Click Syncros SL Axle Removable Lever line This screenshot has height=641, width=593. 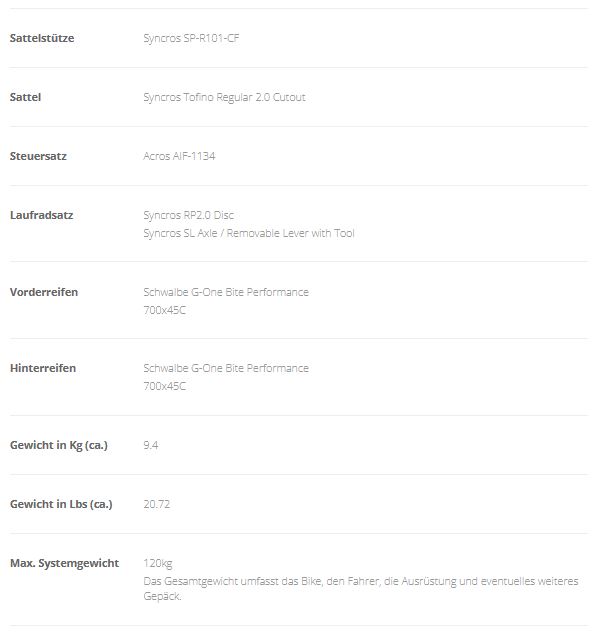(248, 233)
